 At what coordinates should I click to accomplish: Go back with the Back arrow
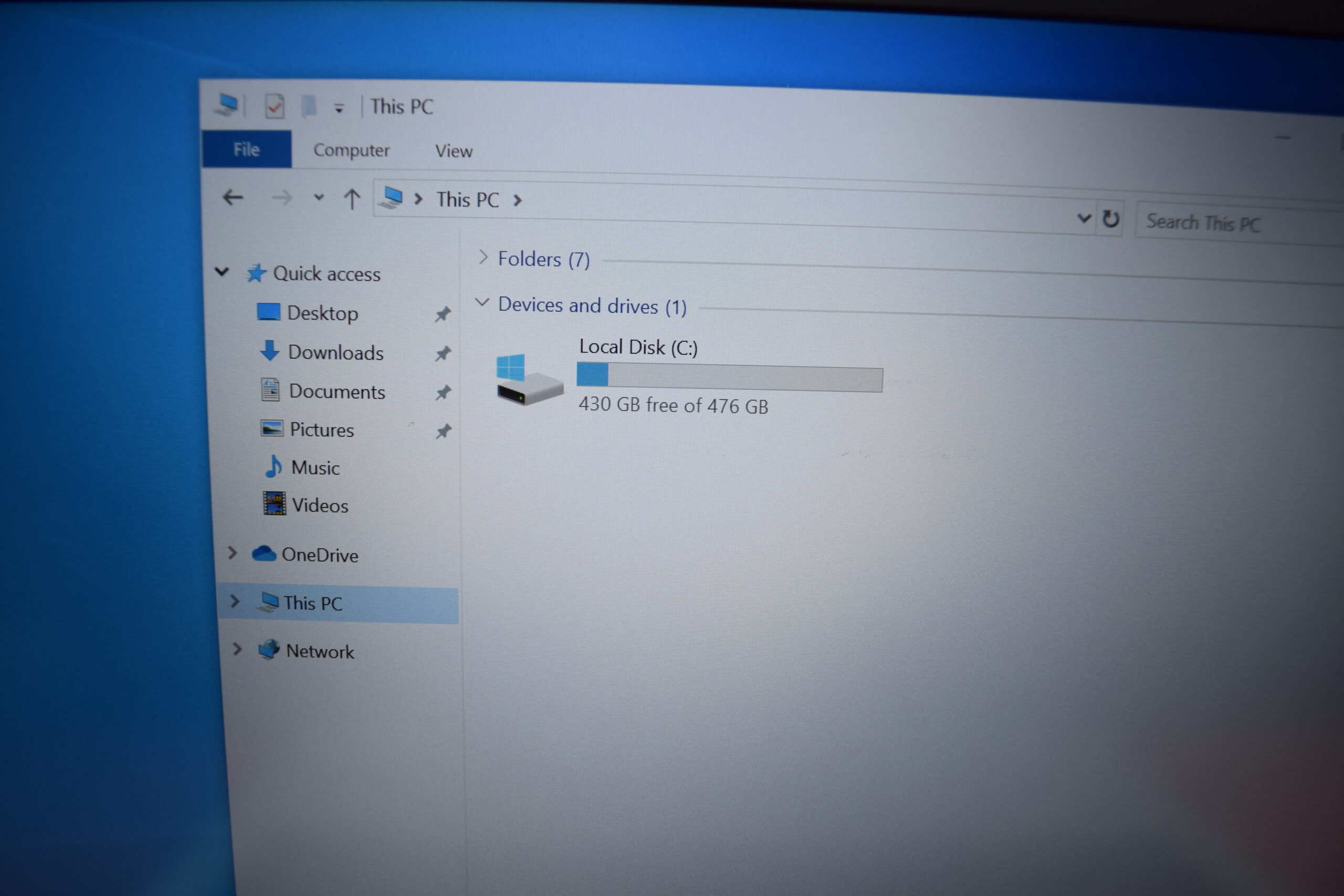pyautogui.click(x=233, y=198)
